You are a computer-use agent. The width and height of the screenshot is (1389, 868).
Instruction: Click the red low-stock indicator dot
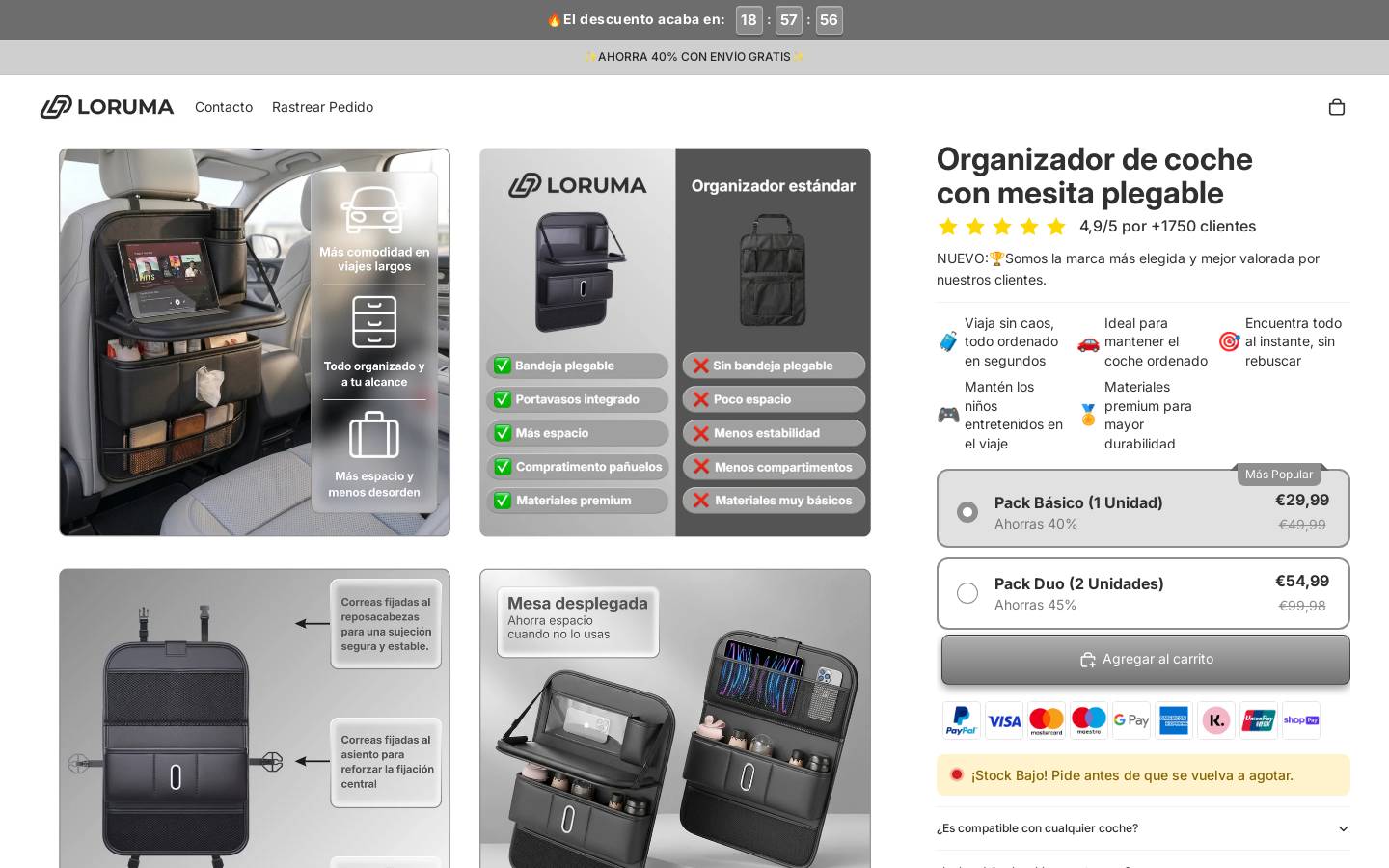(x=957, y=774)
